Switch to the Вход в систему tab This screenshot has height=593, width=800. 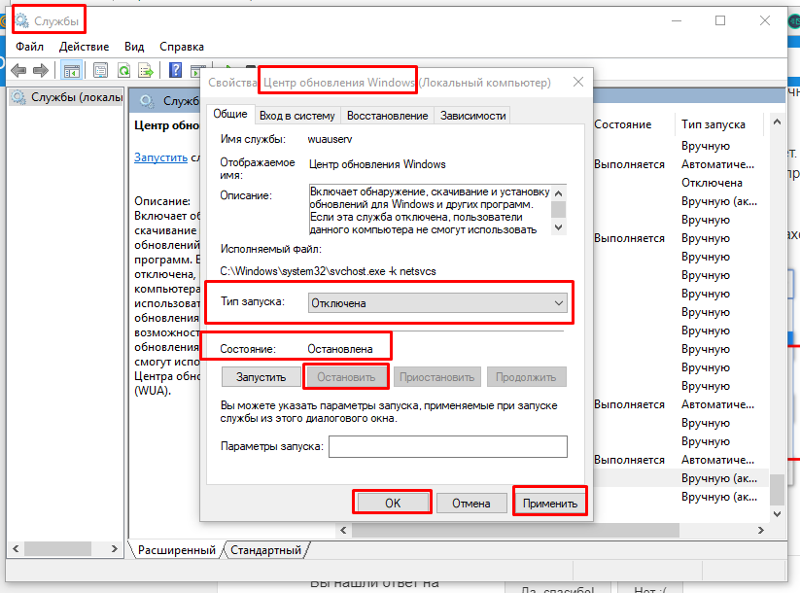[297, 116]
